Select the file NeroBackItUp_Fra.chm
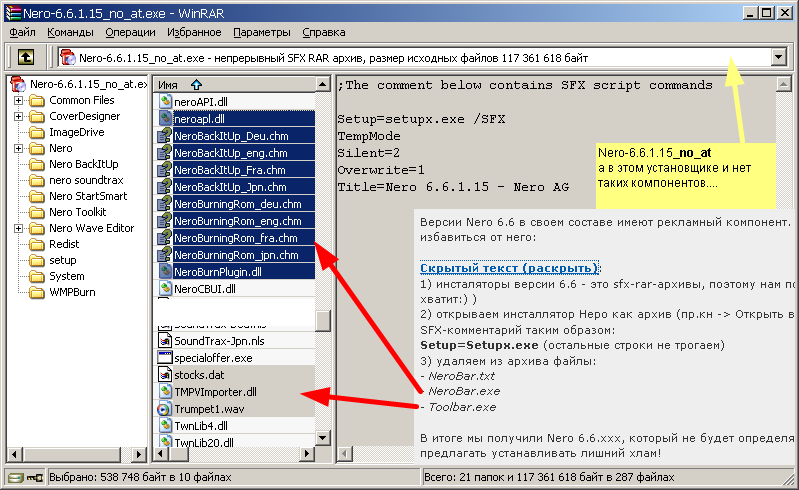799x490 pixels. click(x=229, y=170)
